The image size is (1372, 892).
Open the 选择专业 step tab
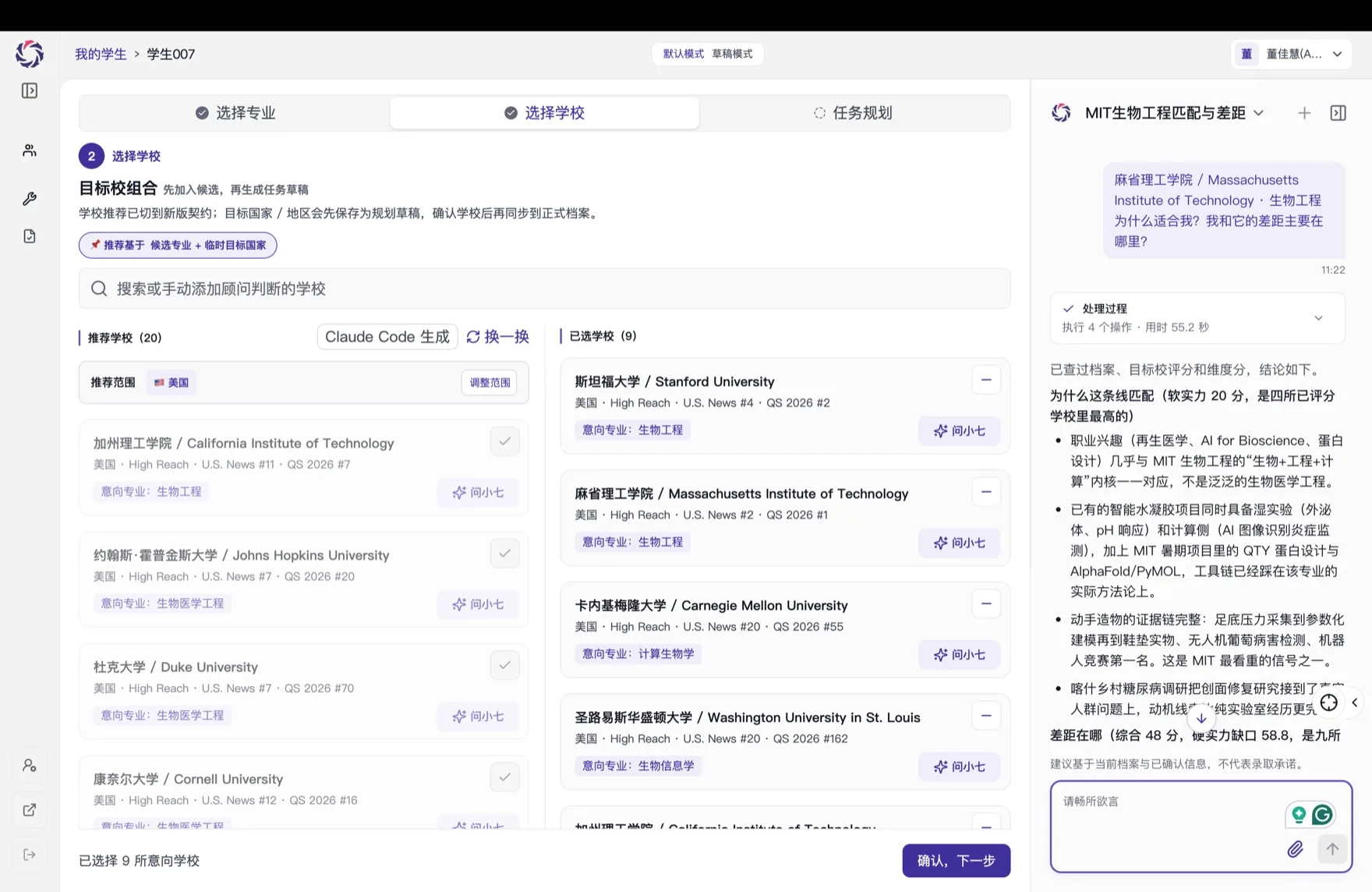pyautogui.click(x=235, y=113)
